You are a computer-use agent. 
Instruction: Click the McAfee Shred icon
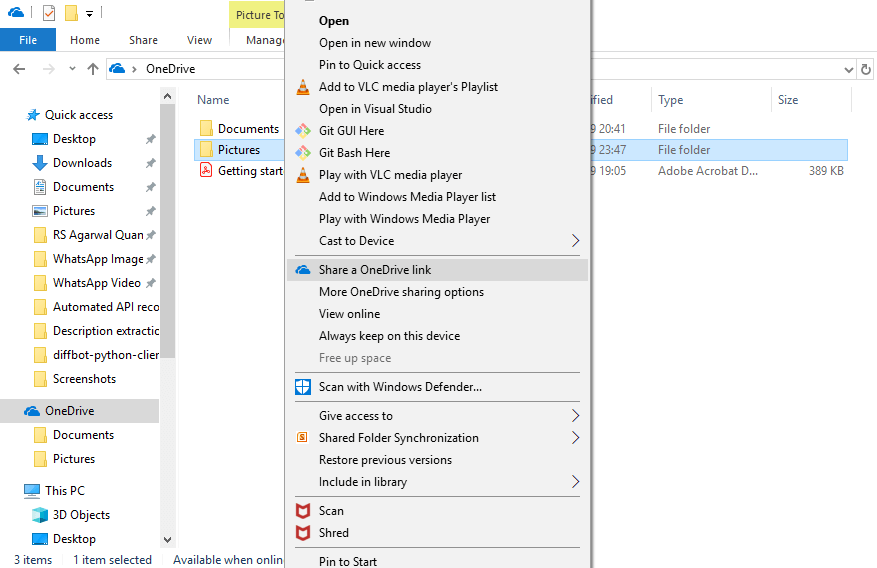click(303, 533)
